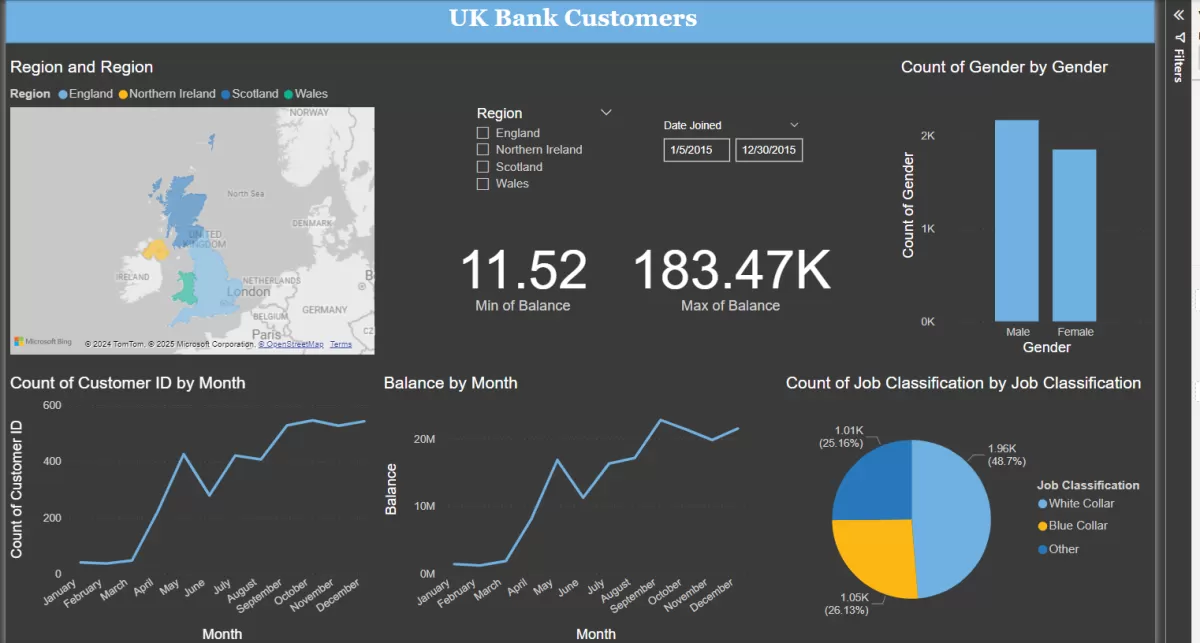Tick the Wales checkbox in Region slicer
1200x643 pixels.
pos(483,184)
